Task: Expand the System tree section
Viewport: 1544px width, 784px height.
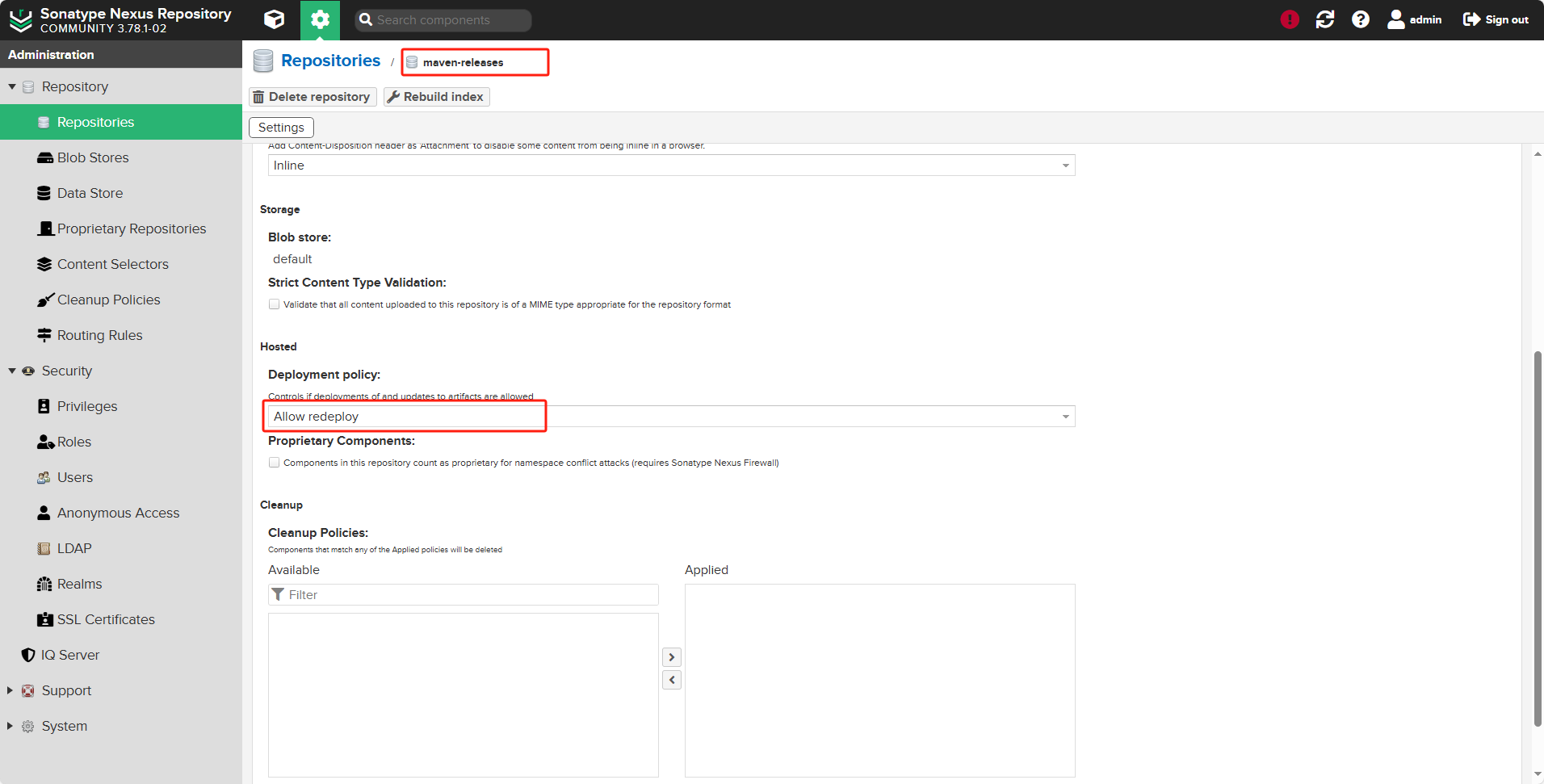Action: 10,726
